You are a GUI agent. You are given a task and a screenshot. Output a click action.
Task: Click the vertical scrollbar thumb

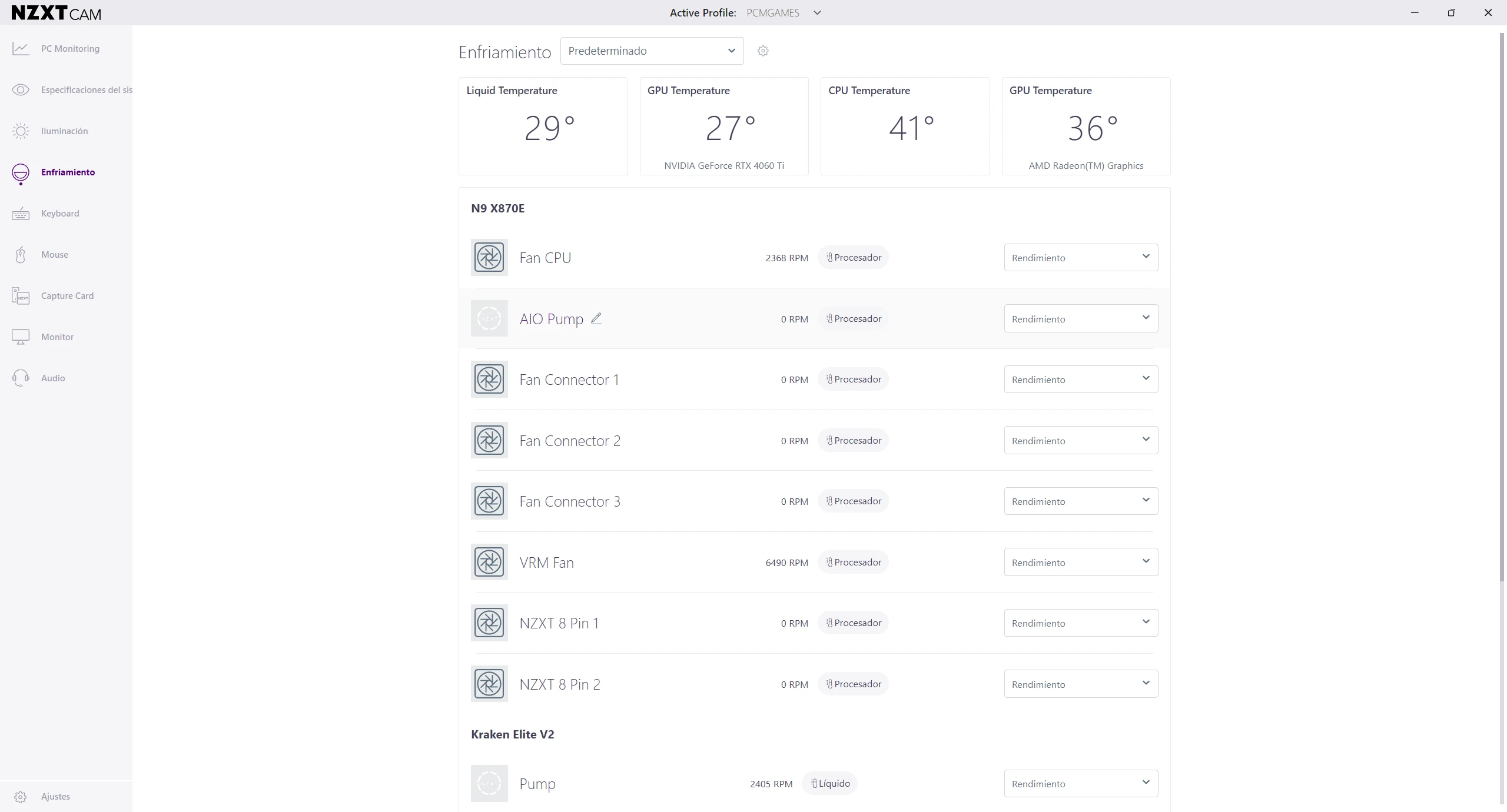(x=1502, y=306)
